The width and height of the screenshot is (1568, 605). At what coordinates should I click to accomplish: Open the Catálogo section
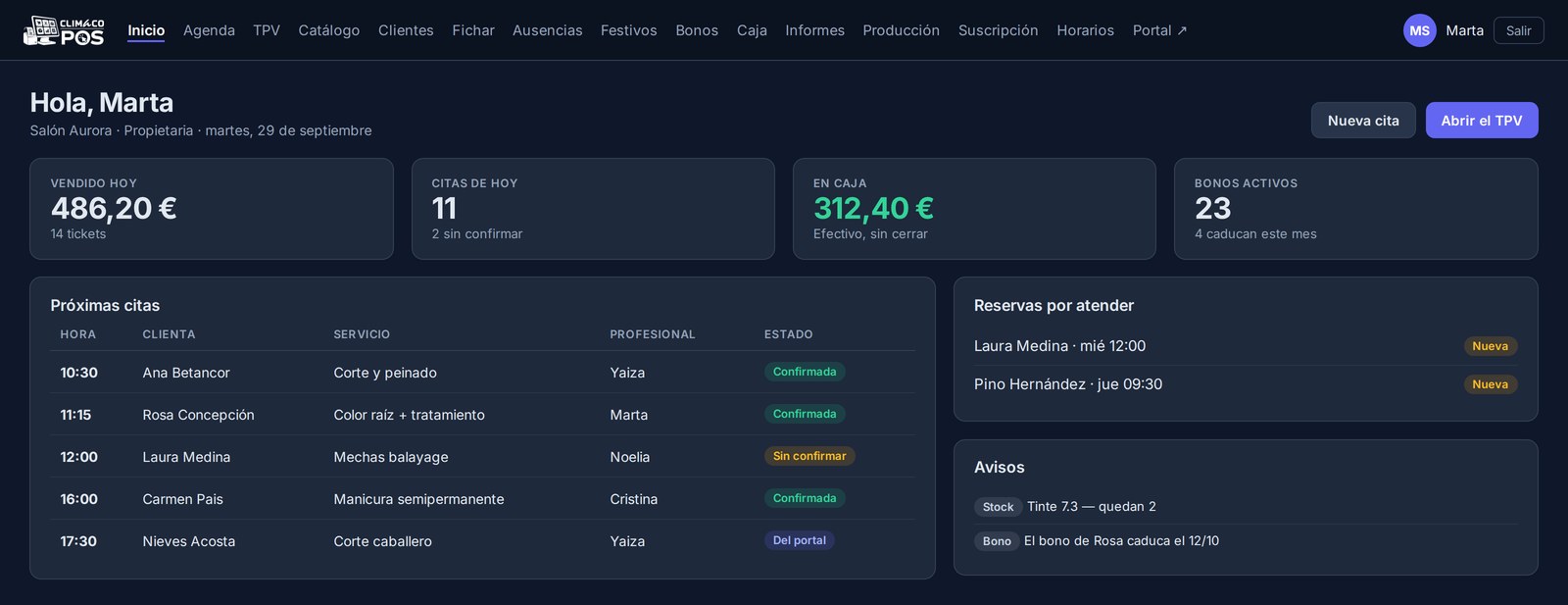329,30
